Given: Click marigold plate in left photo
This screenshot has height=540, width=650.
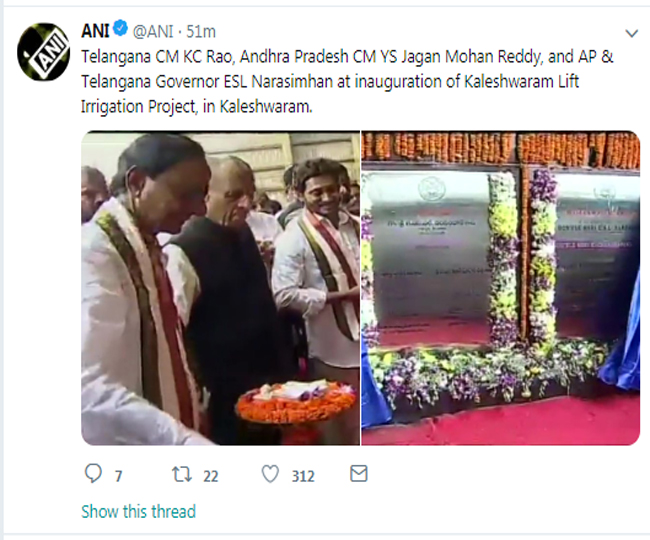Looking at the screenshot, I should [296, 402].
